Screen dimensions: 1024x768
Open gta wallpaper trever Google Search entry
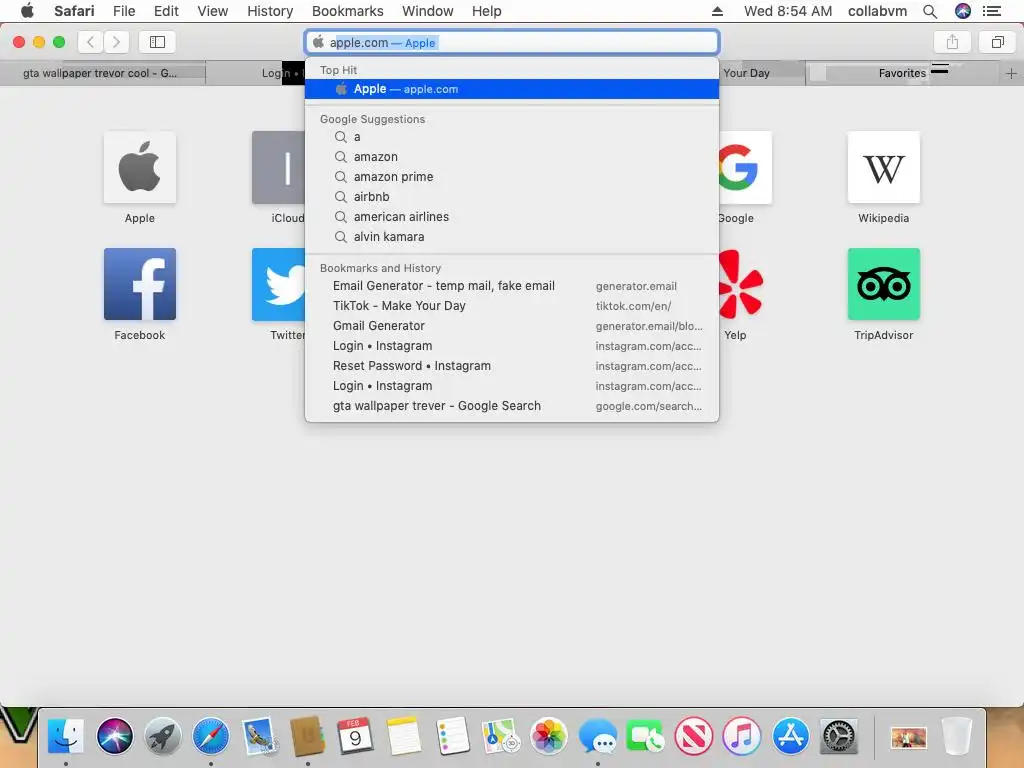(x=512, y=406)
